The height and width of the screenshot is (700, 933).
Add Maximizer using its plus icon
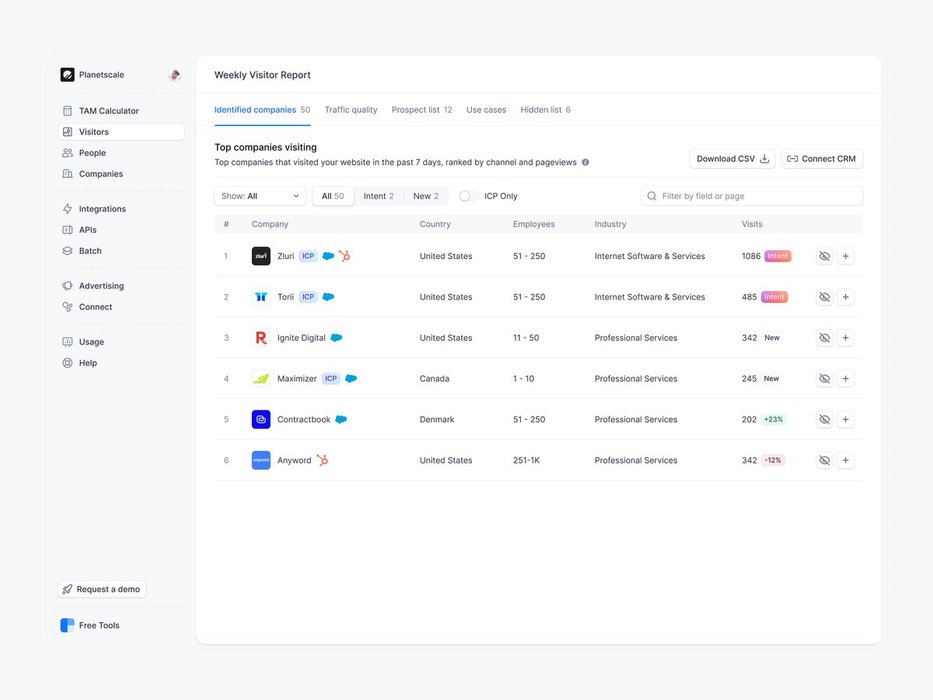pos(845,379)
